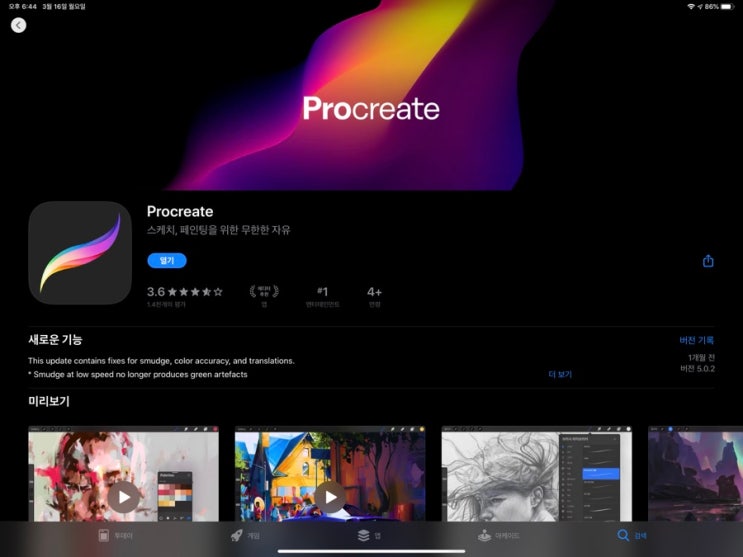Tap the app subtitle under Procreate

click(218, 230)
